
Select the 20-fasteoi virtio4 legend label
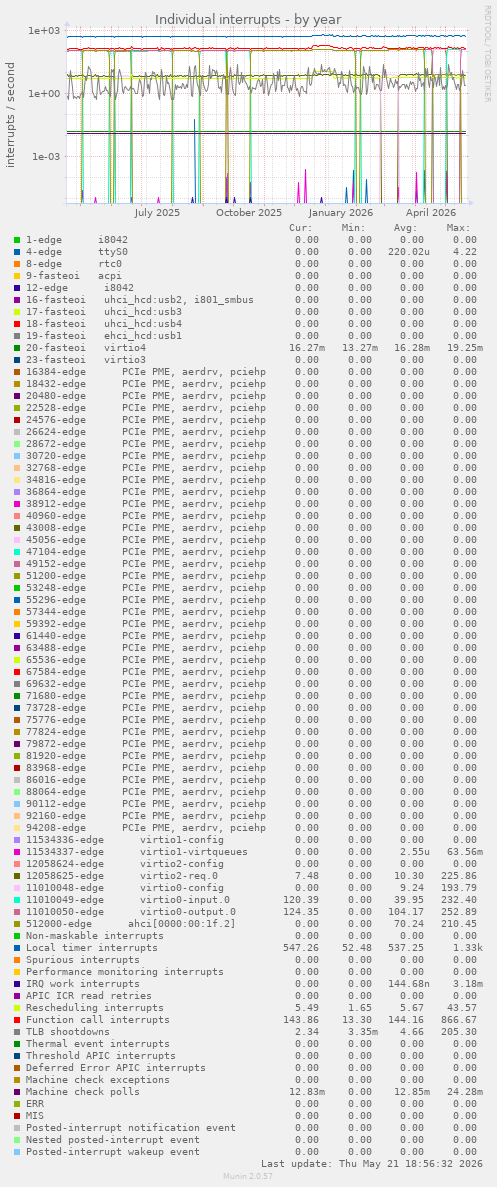tap(85, 347)
